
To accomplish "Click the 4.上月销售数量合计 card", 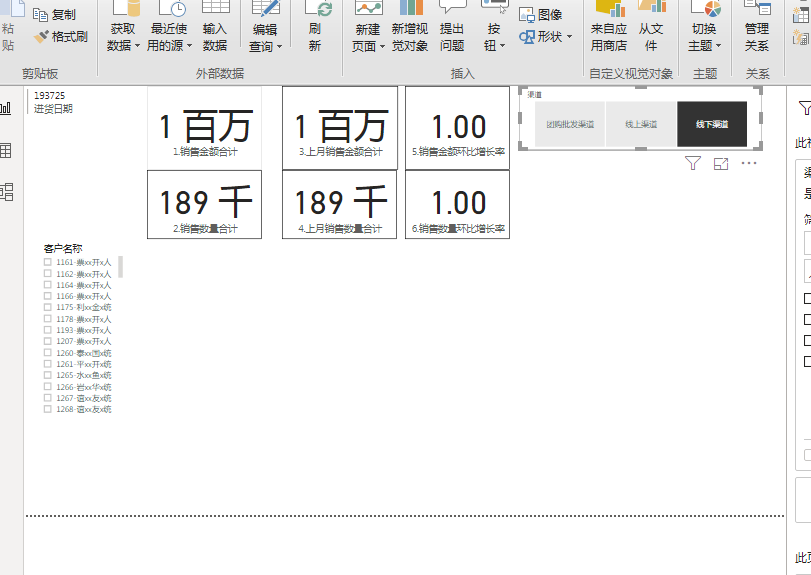I will (x=339, y=205).
